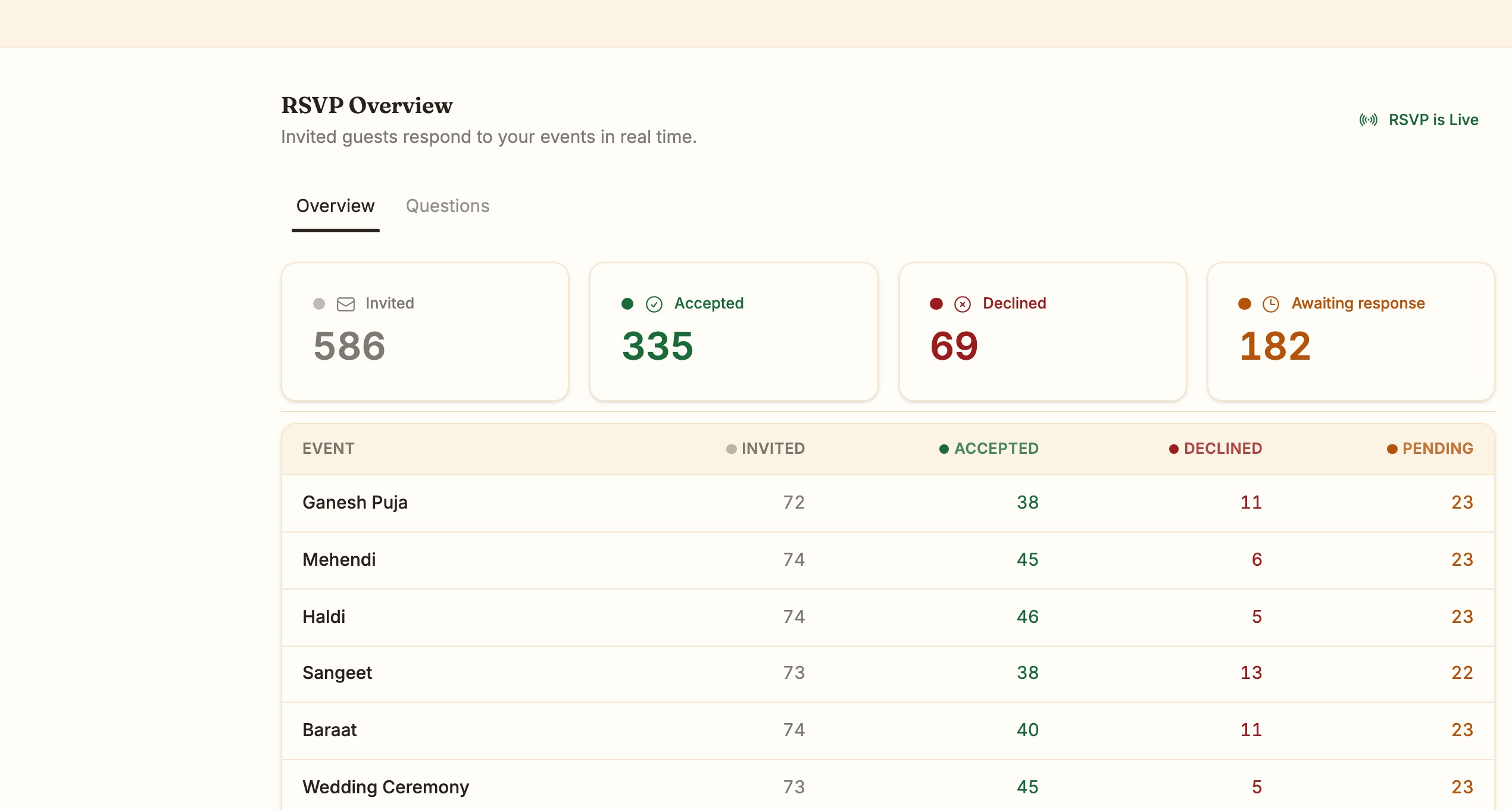This screenshot has height=810, width=1512.
Task: Click the total awaiting number 182
Action: [x=1275, y=346]
